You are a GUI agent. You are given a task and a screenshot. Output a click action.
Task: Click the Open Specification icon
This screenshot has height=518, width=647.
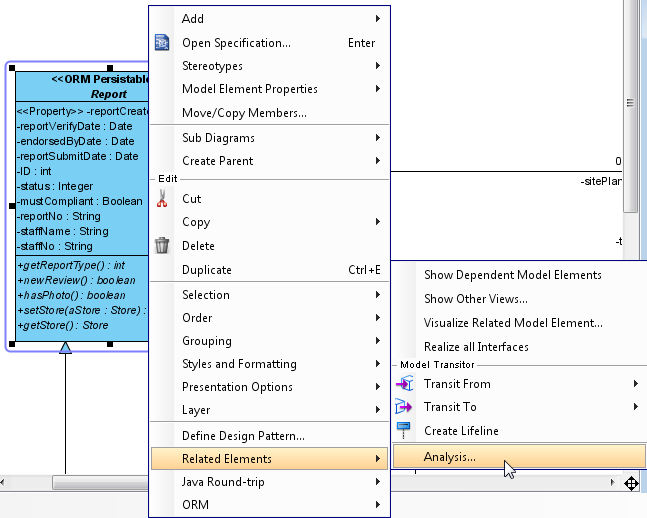pos(162,43)
